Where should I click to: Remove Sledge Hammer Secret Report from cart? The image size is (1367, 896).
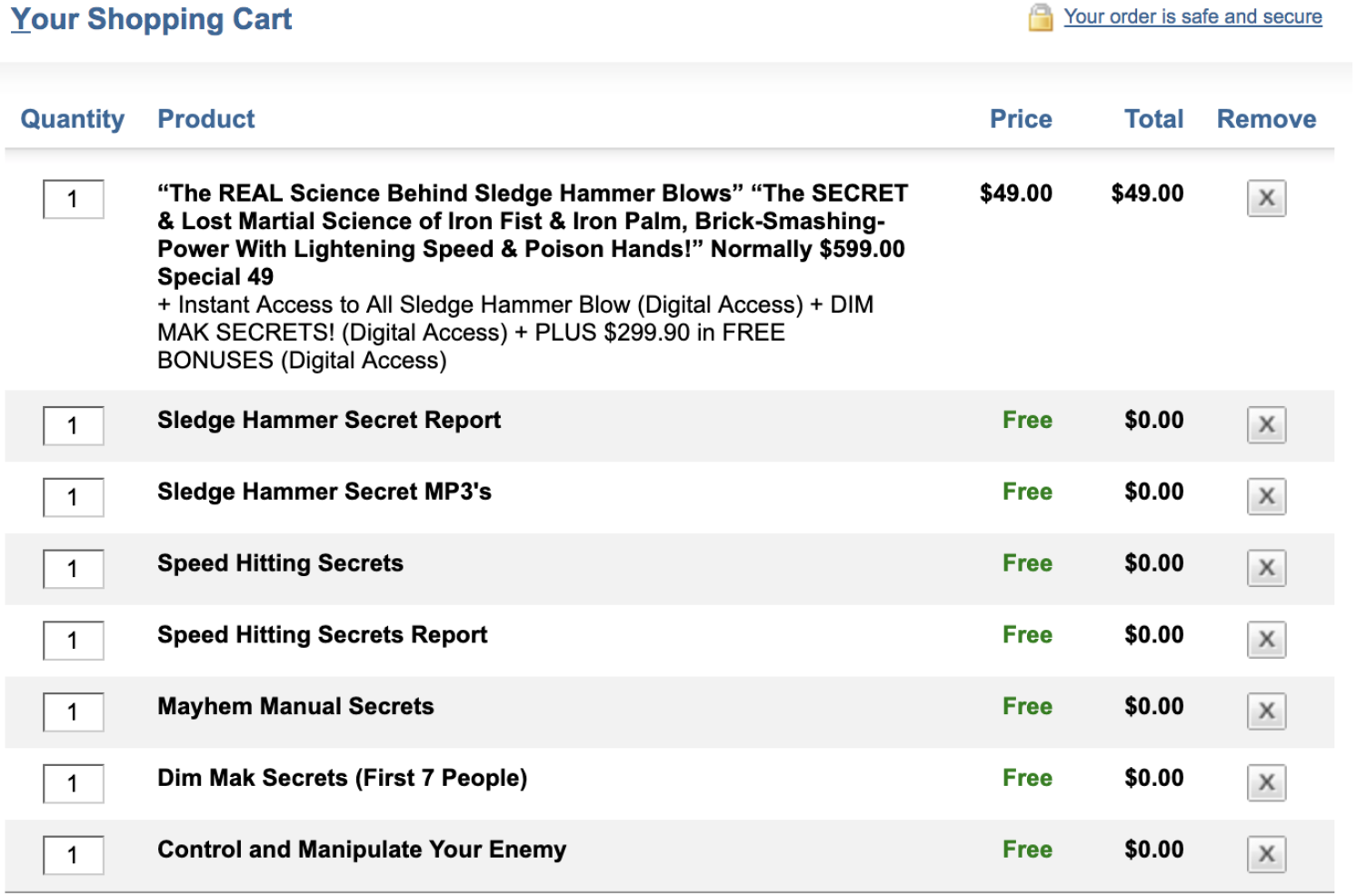click(1266, 424)
